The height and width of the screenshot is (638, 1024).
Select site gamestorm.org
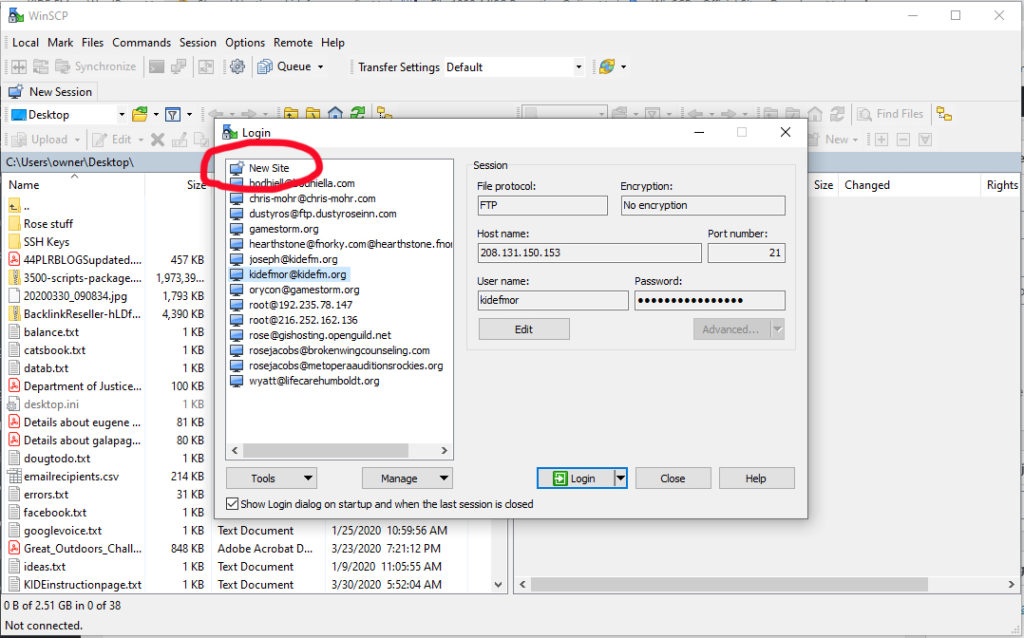click(x=283, y=229)
